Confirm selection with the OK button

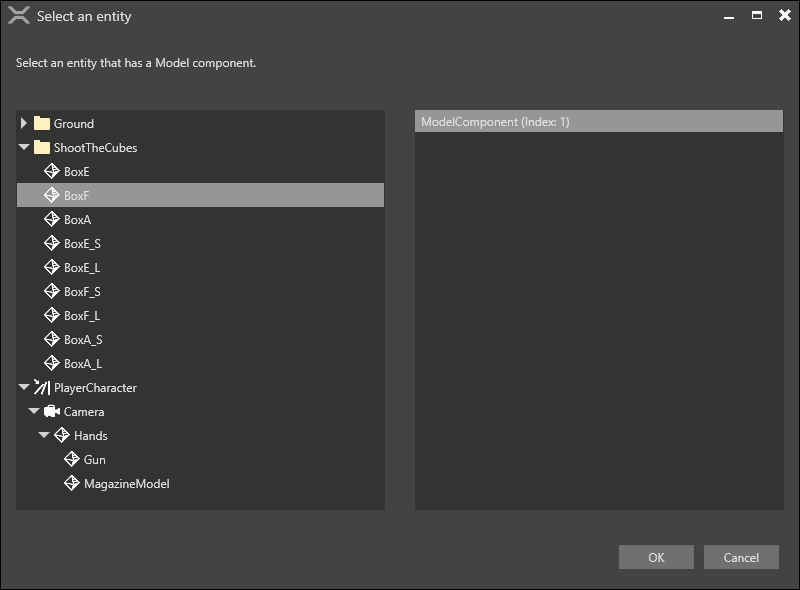click(656, 557)
